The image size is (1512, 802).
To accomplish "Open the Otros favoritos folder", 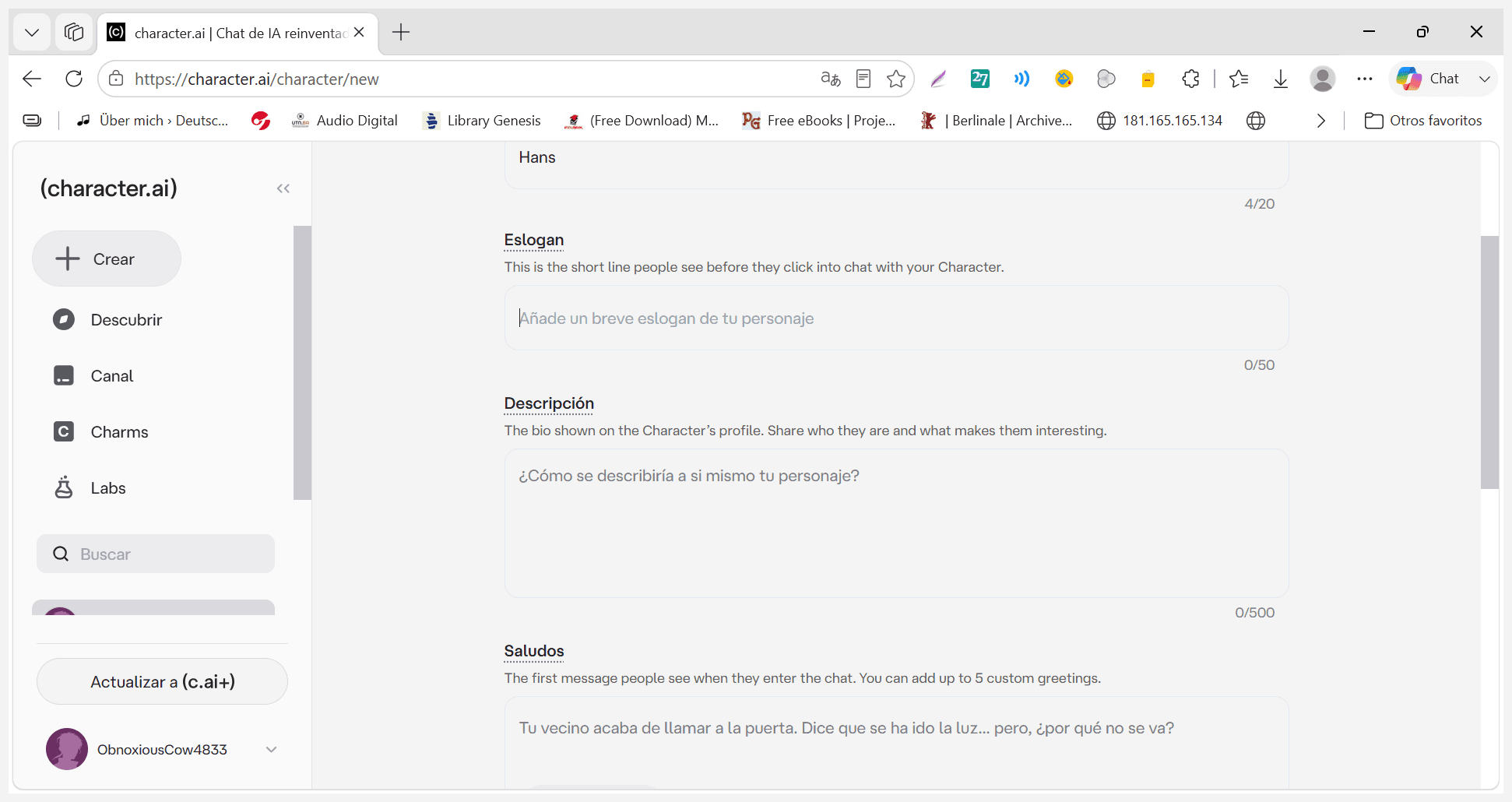I will click(x=1423, y=121).
